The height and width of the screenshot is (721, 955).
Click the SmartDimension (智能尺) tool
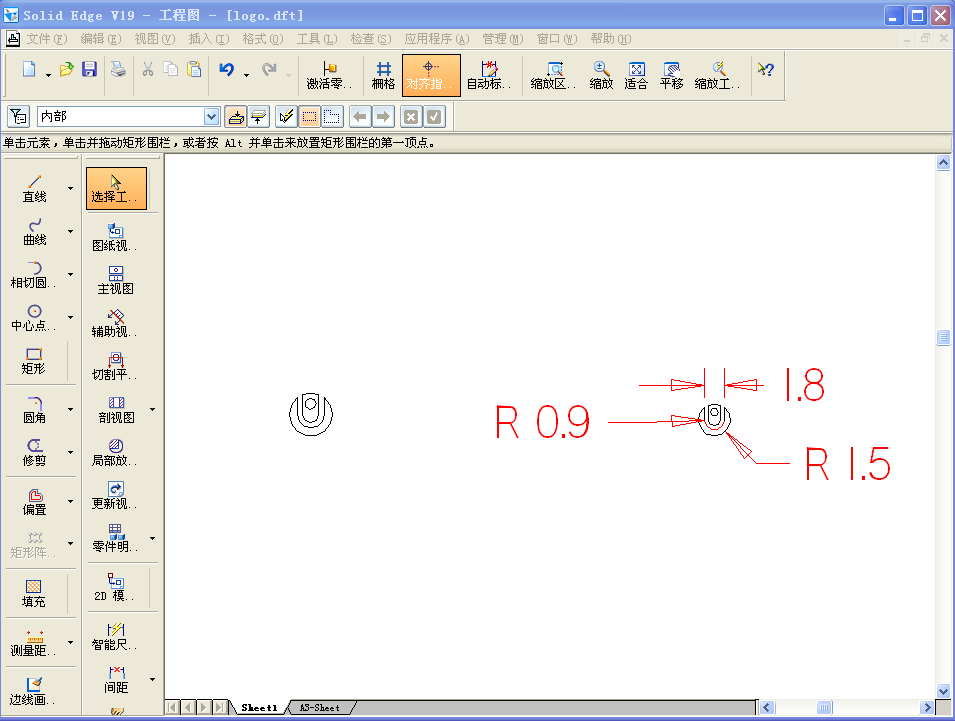(116, 636)
